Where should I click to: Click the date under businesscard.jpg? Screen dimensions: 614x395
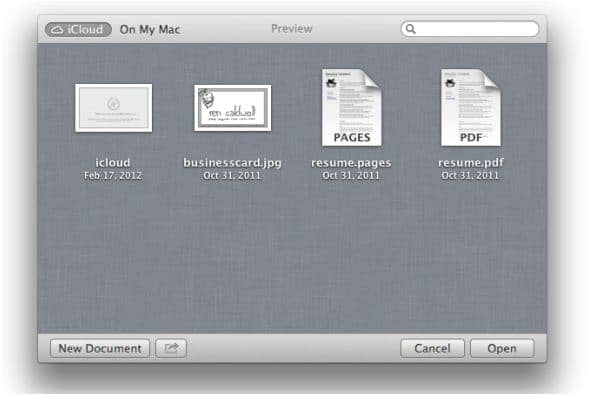pyautogui.click(x=232, y=175)
